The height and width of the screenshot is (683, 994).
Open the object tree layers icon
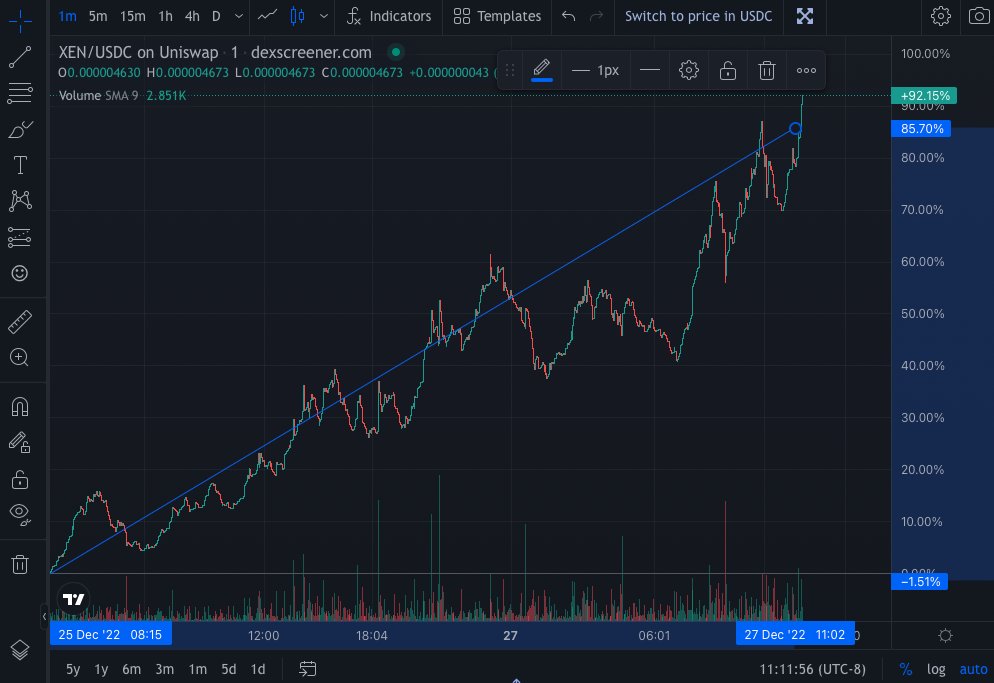pos(20,650)
